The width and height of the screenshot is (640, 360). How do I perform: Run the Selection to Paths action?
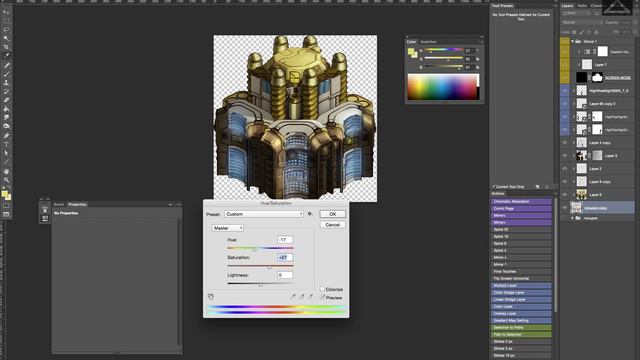(x=521, y=327)
